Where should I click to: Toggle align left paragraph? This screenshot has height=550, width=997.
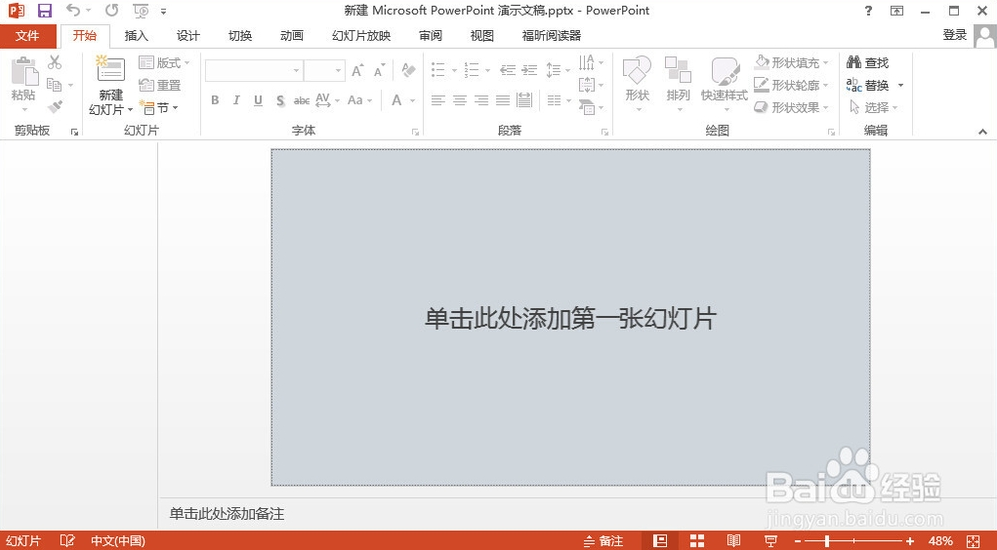click(x=438, y=100)
